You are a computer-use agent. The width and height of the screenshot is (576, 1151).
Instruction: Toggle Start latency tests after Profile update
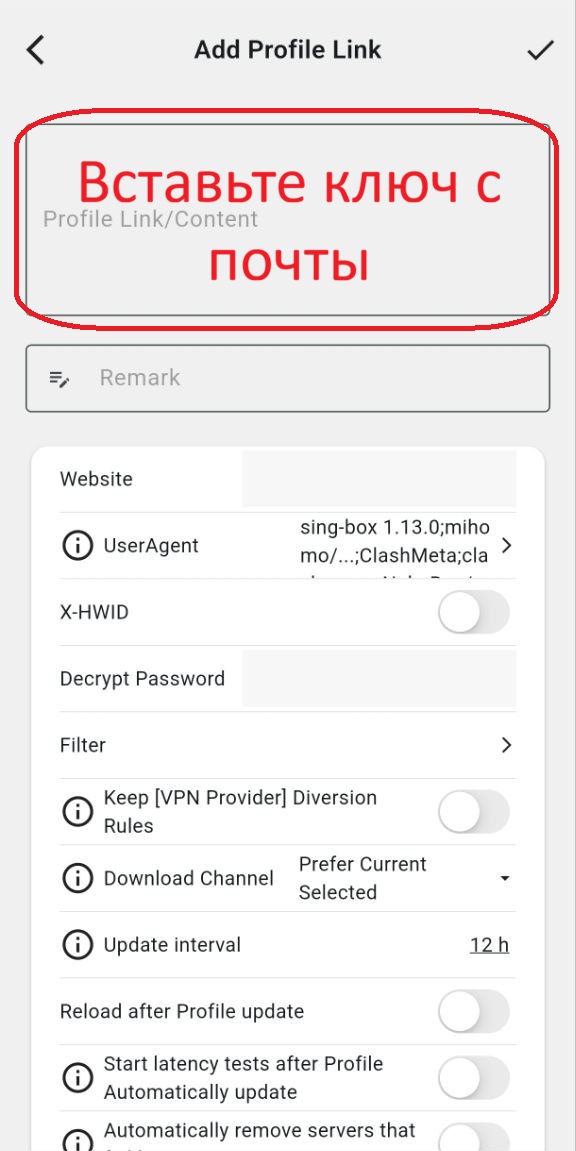point(473,1078)
